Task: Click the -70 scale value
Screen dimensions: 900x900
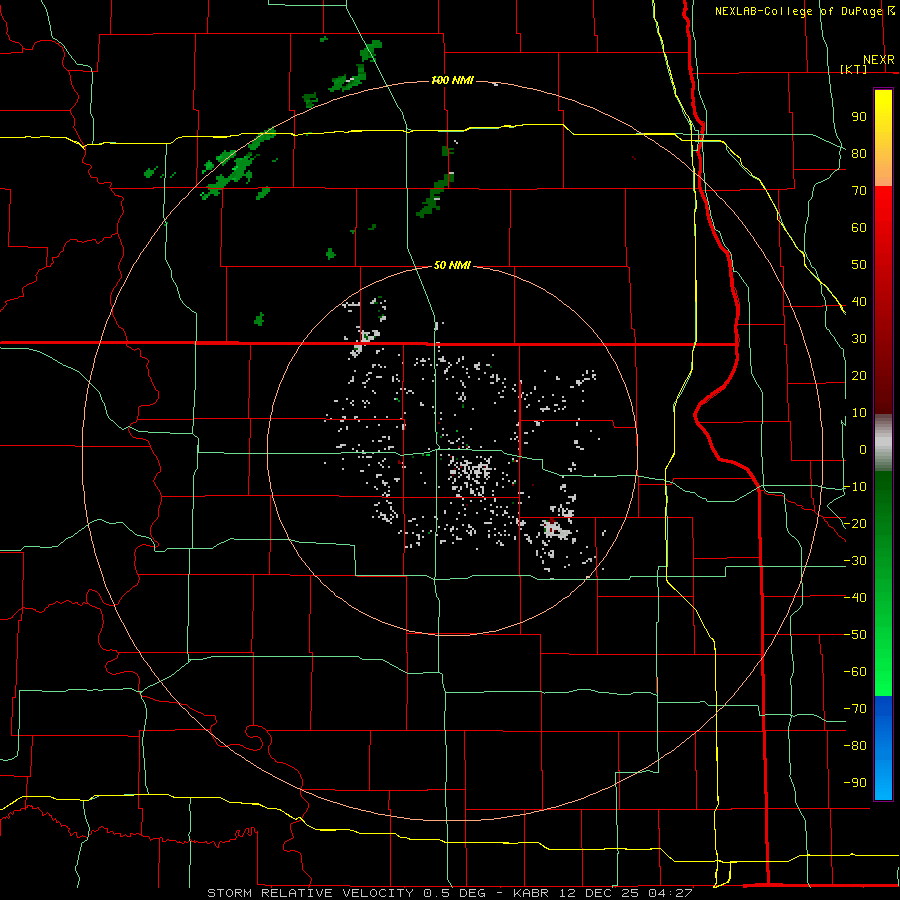Action: point(855,709)
